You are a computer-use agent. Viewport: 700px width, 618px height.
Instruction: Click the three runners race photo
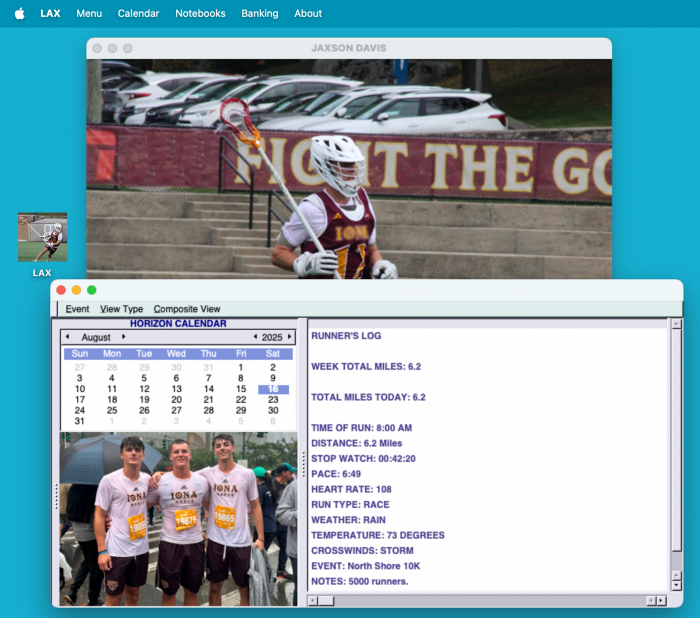[178, 518]
